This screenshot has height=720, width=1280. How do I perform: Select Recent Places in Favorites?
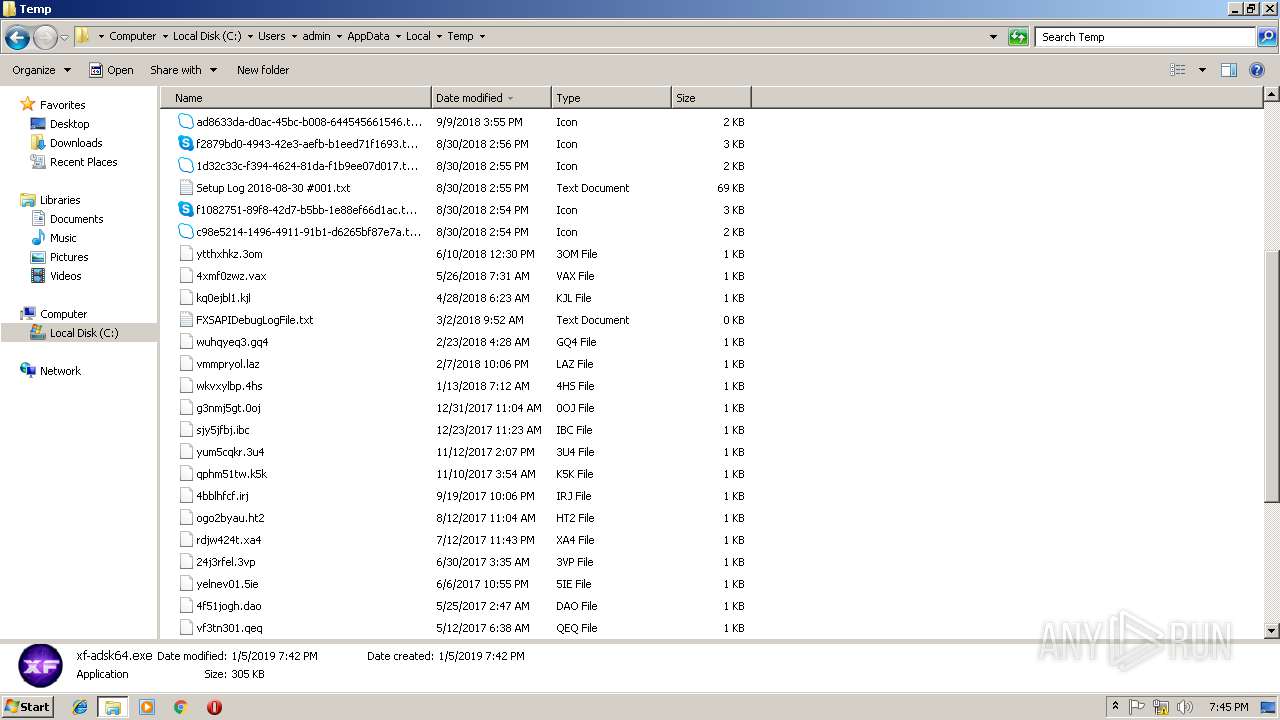pyautogui.click(x=84, y=162)
